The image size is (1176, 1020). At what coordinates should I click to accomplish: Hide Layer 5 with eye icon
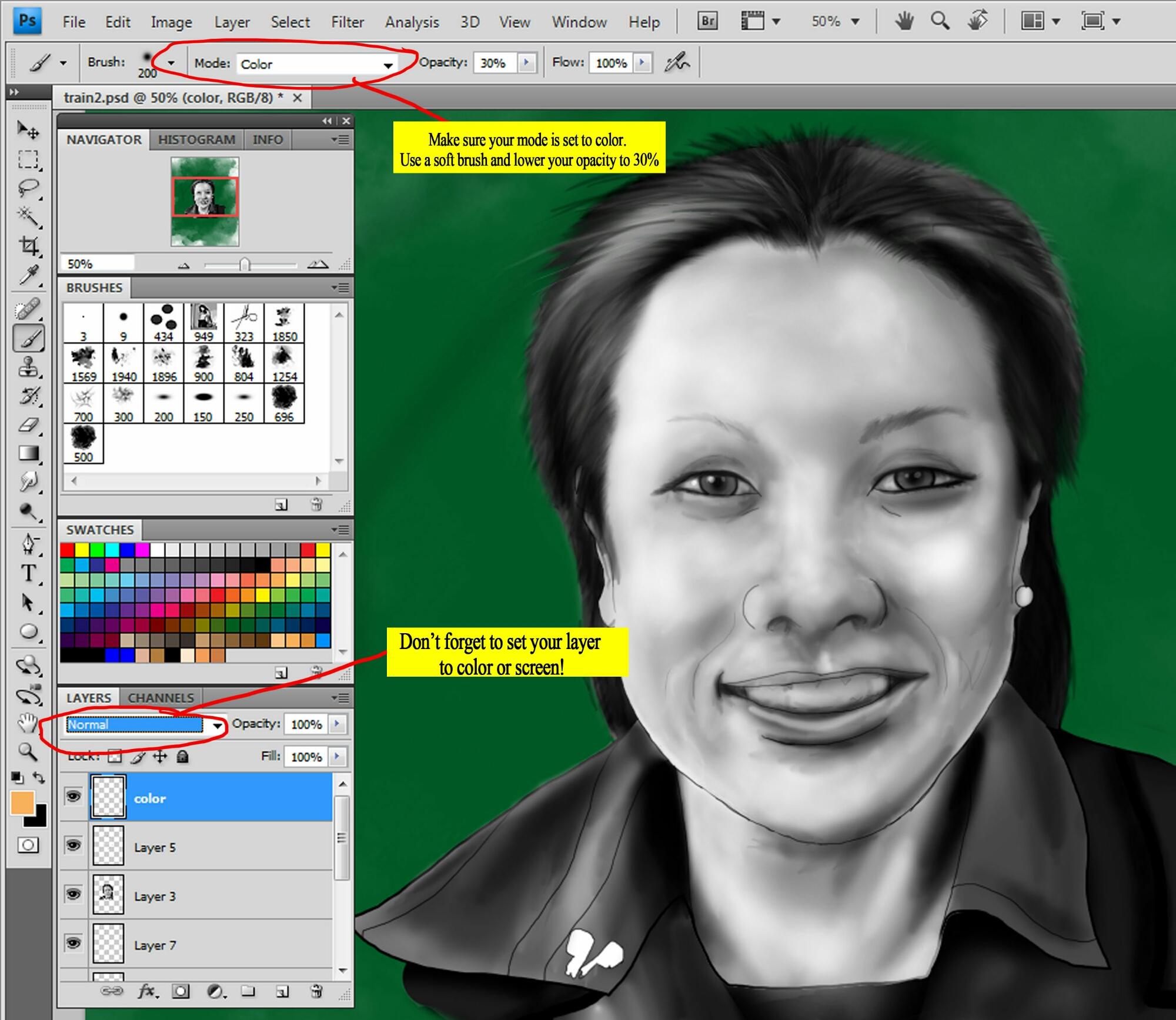73,845
